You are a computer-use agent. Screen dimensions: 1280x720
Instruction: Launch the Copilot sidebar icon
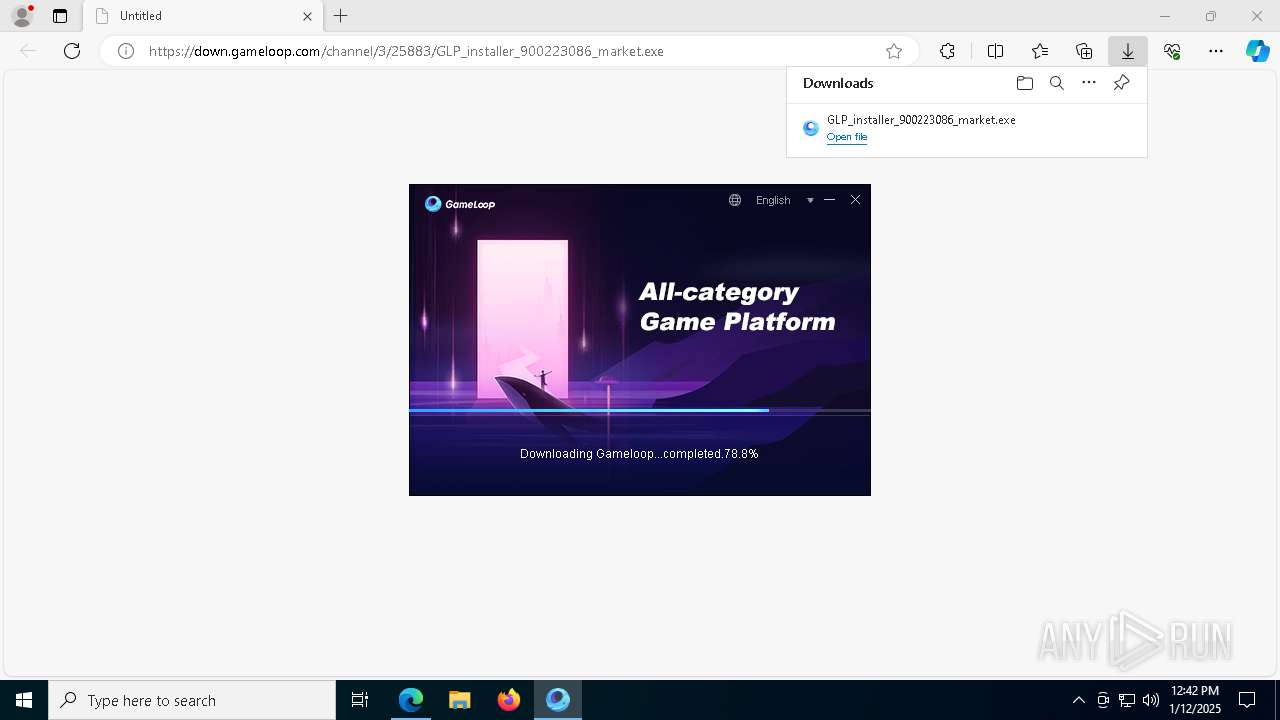(x=1258, y=51)
